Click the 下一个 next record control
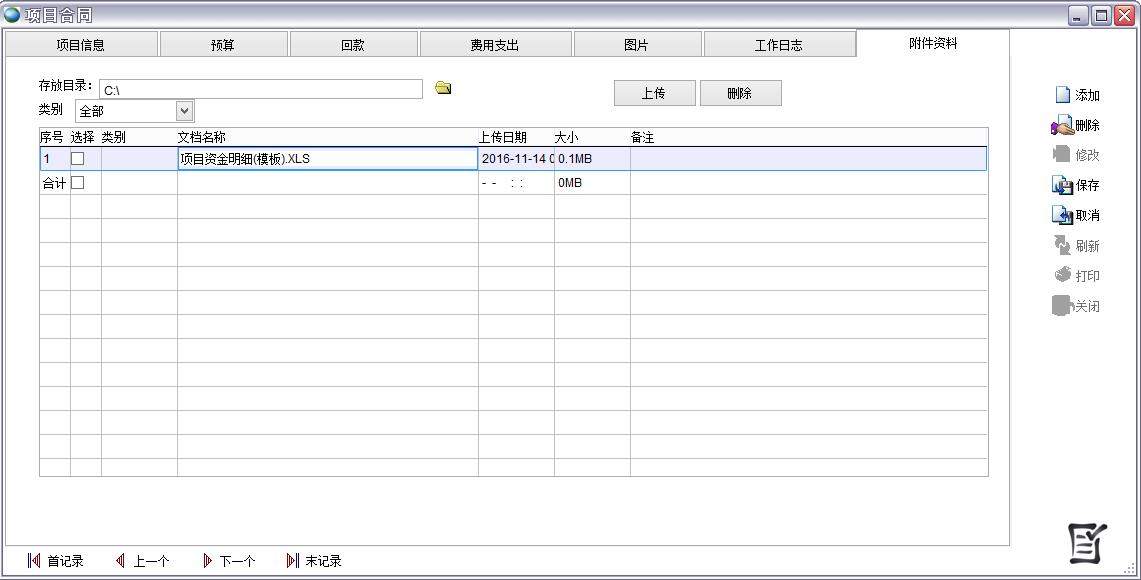The image size is (1141, 580). [x=229, y=561]
